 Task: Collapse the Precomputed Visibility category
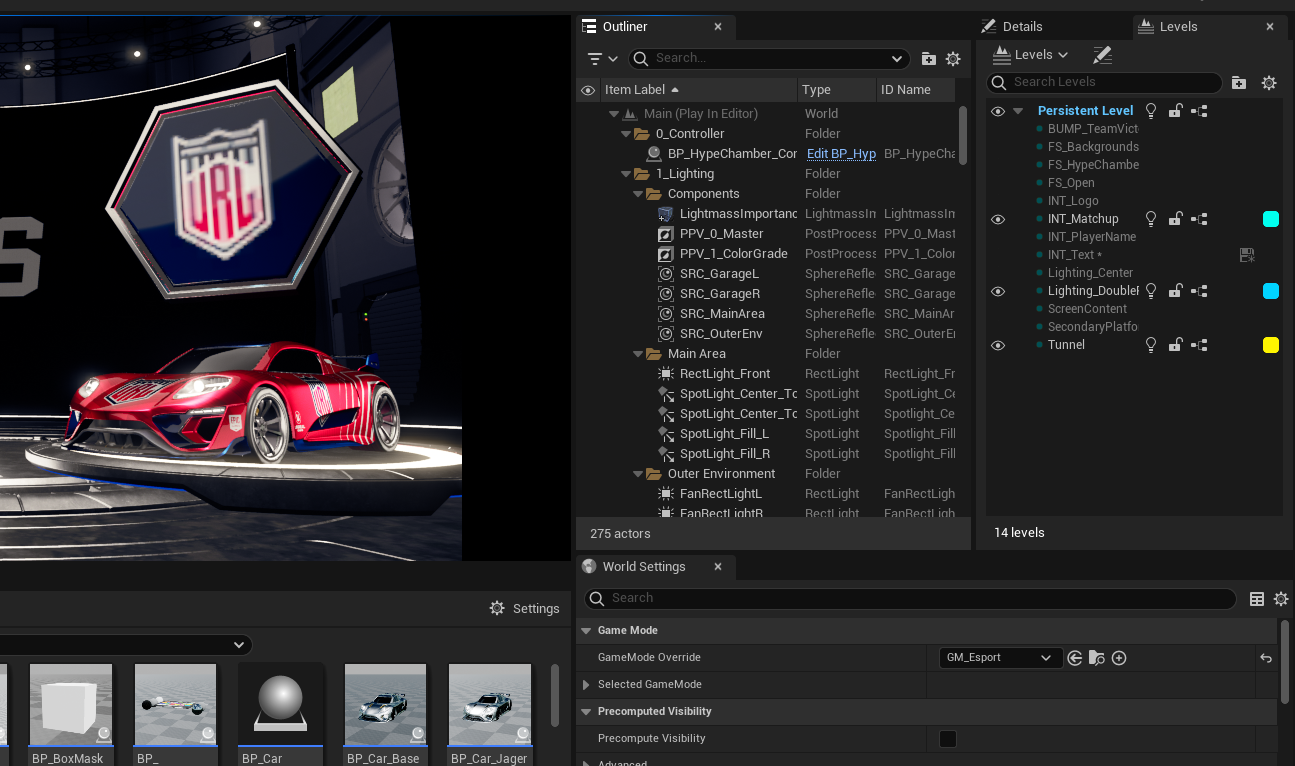click(x=586, y=712)
